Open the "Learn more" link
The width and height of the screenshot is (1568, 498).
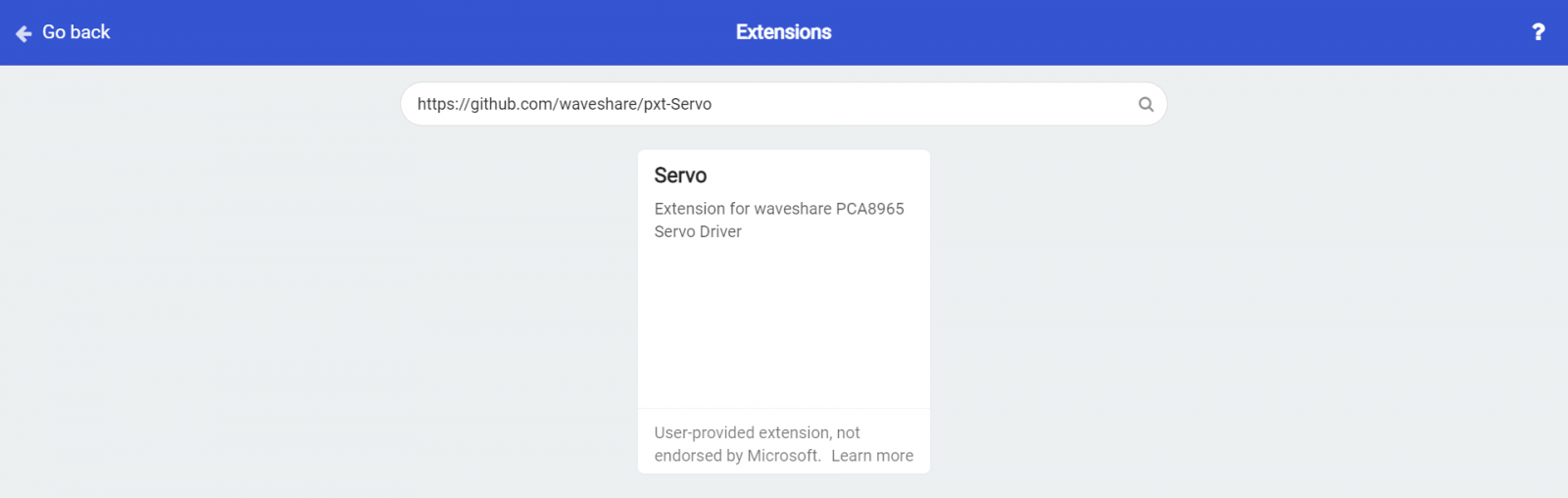point(872,456)
